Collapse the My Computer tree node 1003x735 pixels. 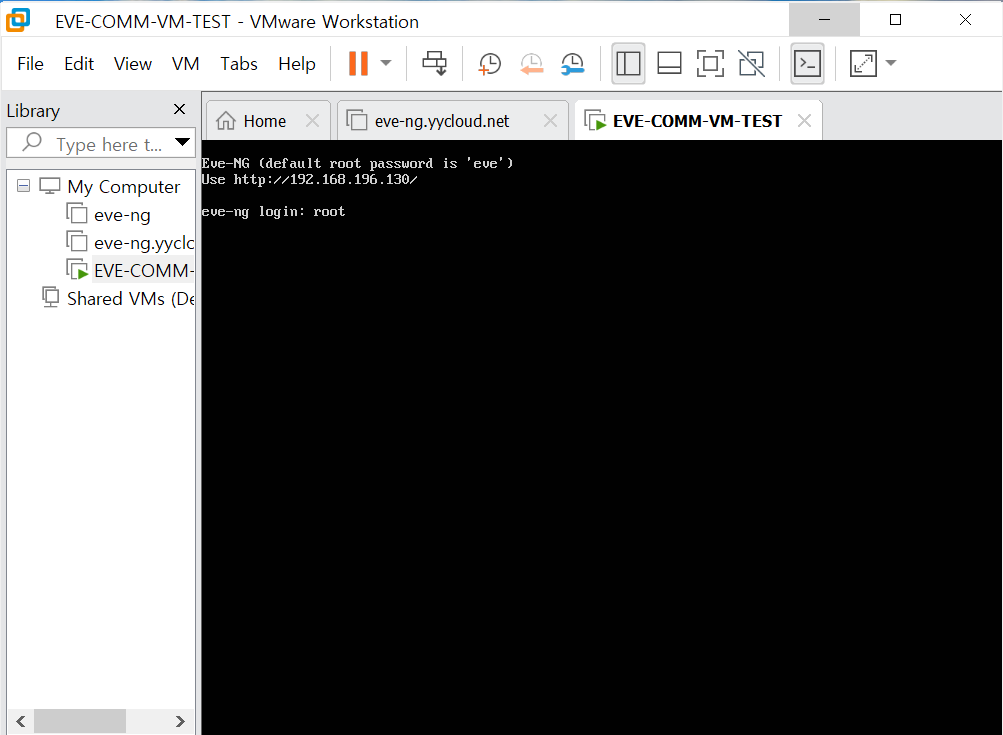[x=24, y=186]
